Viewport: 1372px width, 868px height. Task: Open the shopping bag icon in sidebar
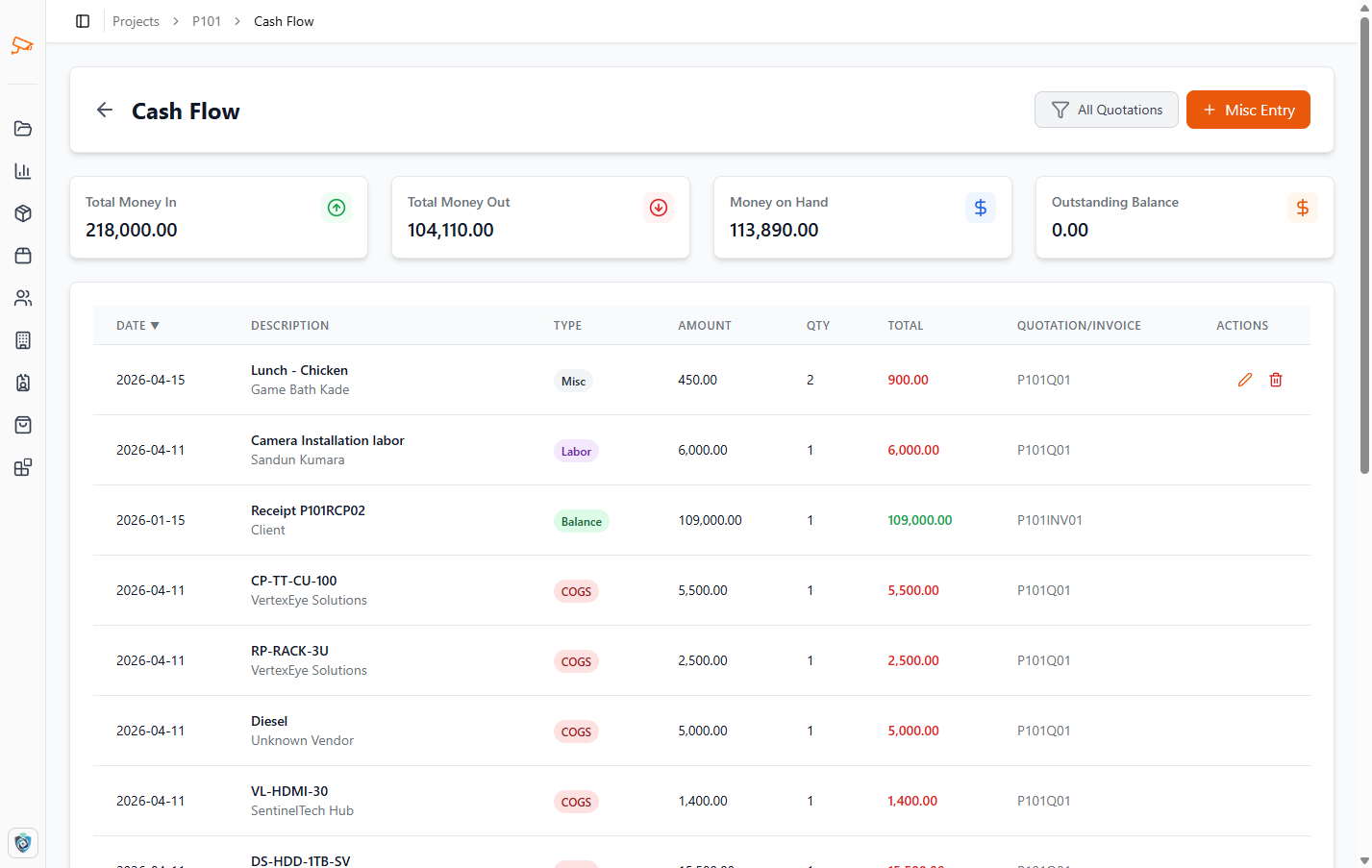pos(23,425)
